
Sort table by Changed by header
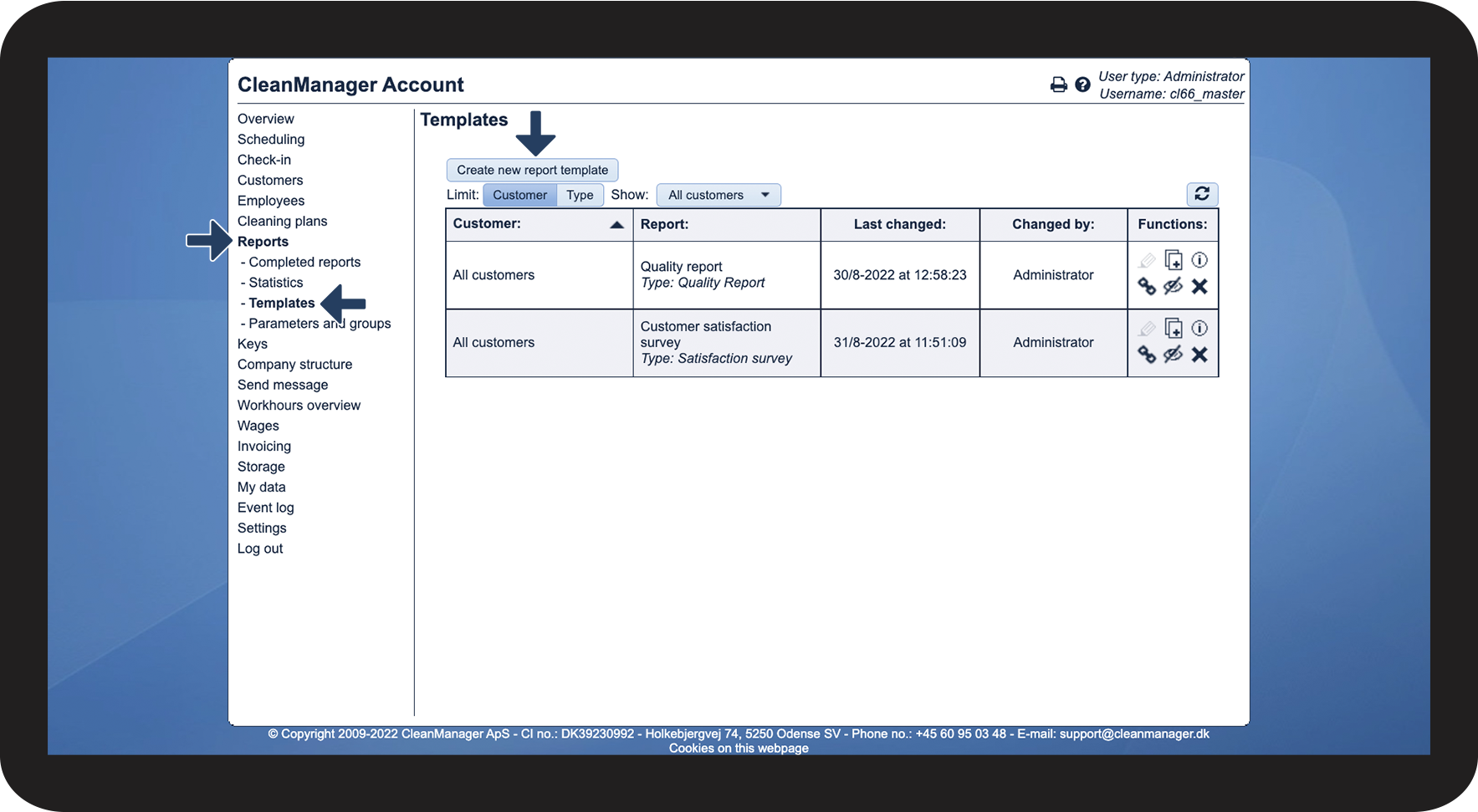(x=1053, y=224)
